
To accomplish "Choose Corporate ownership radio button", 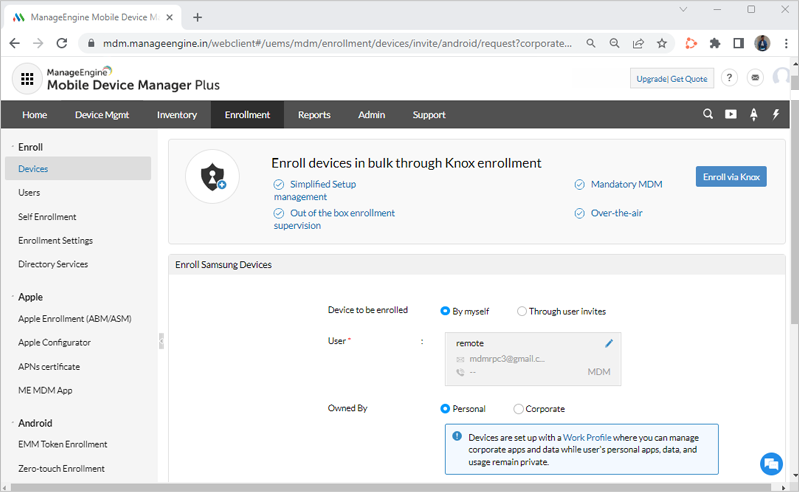I will (518, 409).
